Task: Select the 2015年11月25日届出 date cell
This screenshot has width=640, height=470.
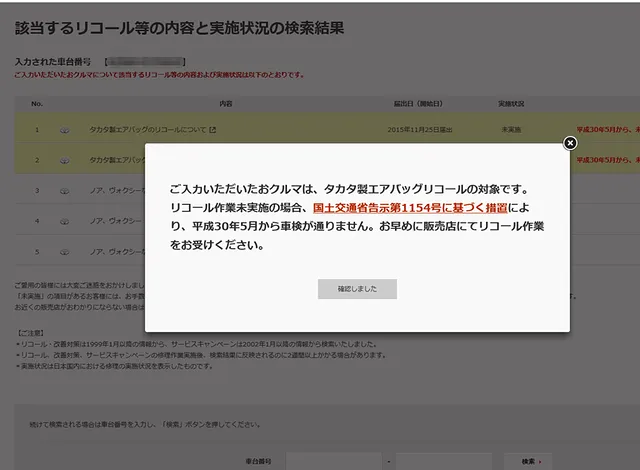Action: pyautogui.click(x=420, y=130)
